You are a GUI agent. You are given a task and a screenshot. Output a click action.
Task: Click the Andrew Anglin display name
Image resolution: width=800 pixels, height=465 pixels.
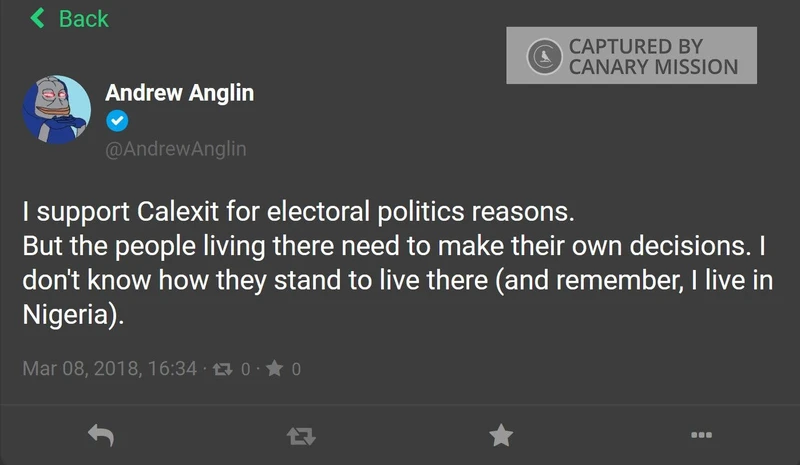180,93
